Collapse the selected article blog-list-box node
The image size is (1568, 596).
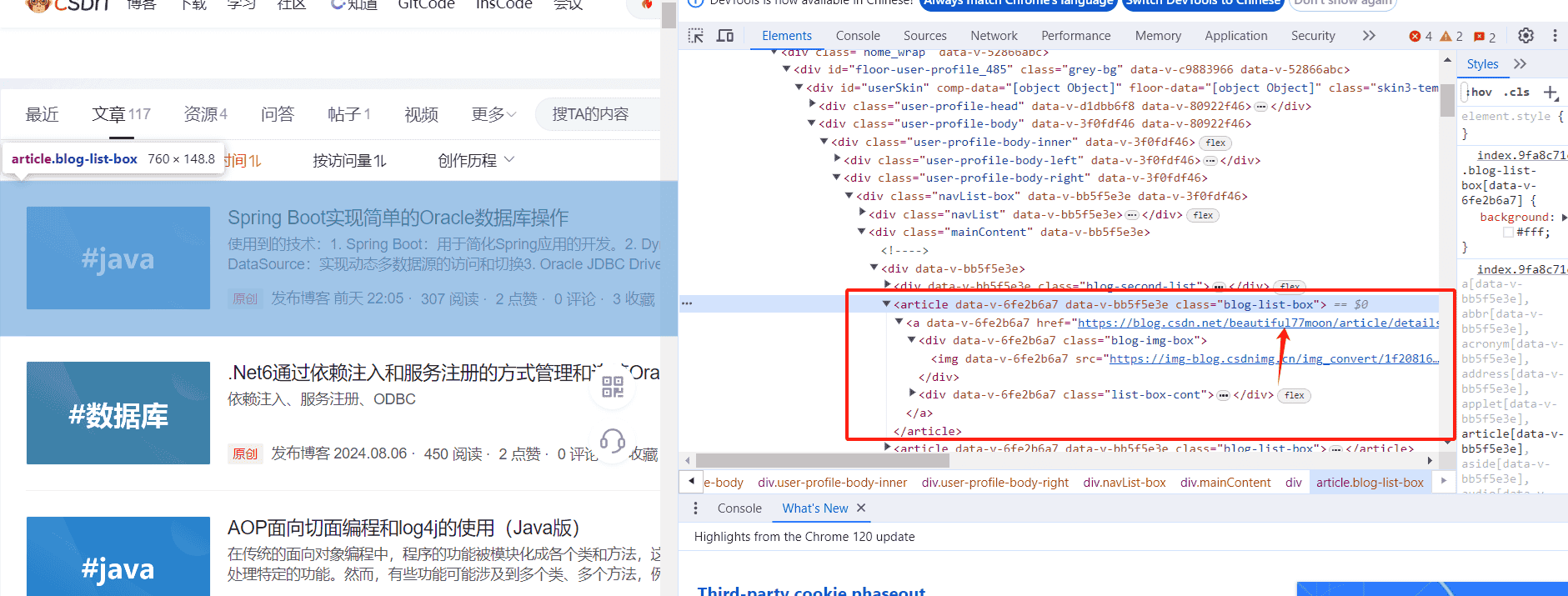click(886, 304)
